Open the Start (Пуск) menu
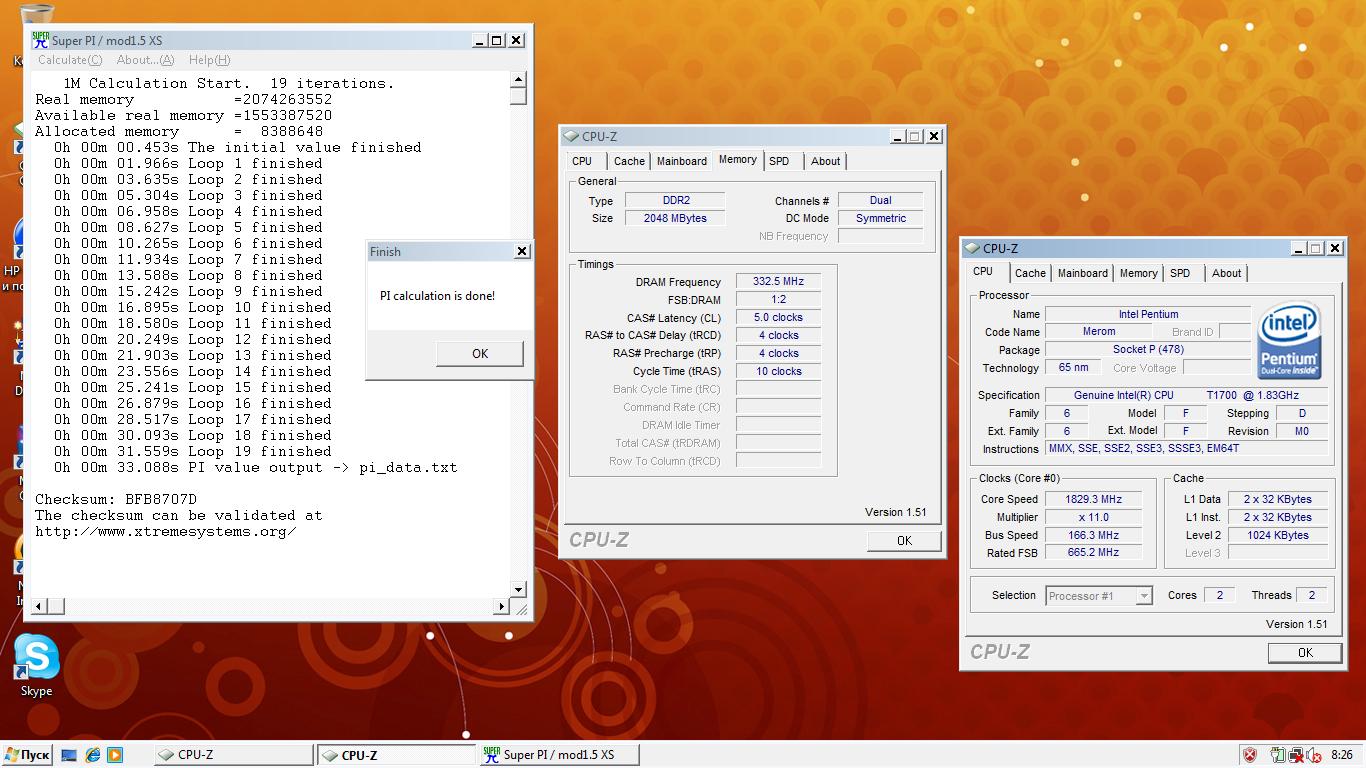1366x768 pixels. 27,755
